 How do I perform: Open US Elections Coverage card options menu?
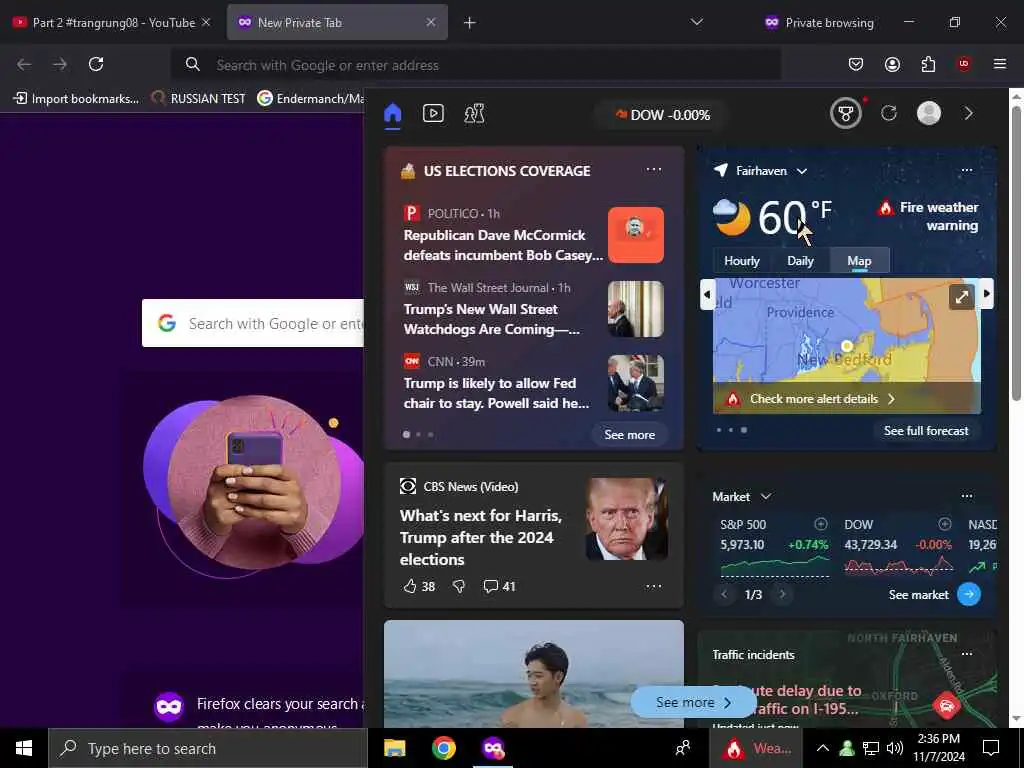654,170
